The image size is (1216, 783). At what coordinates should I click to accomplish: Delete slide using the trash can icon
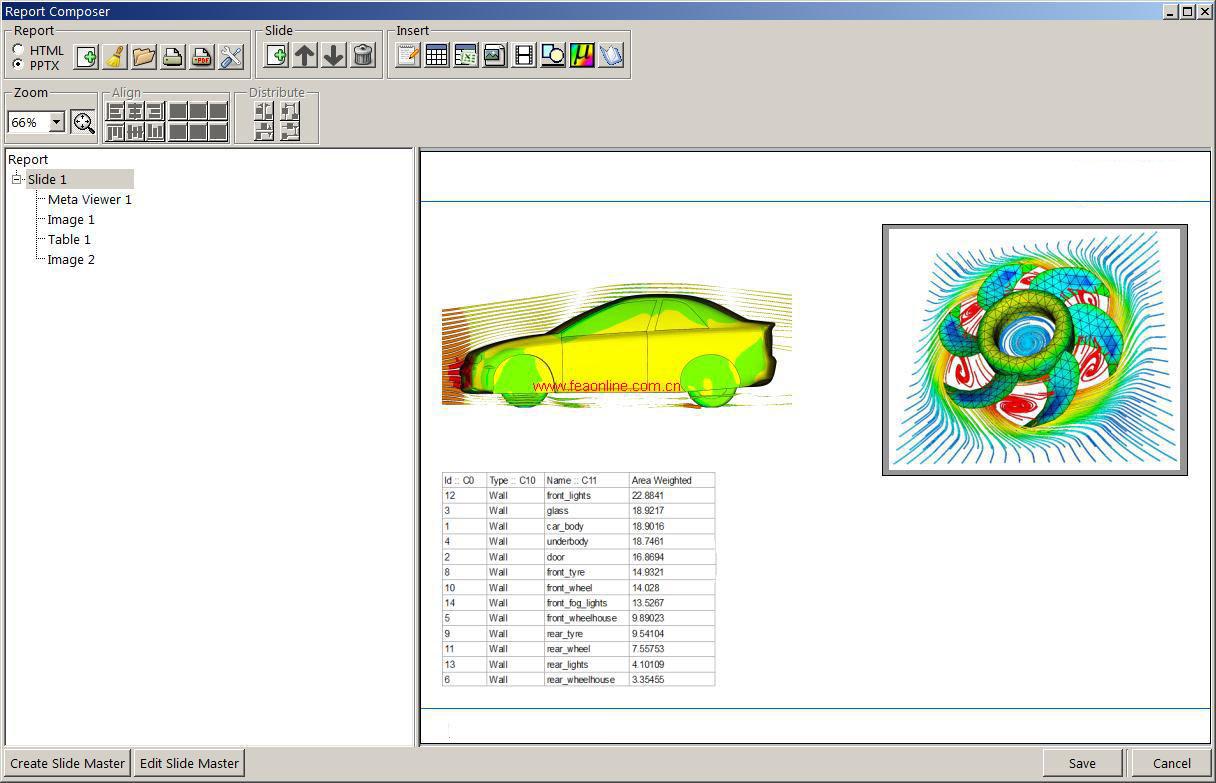pyautogui.click(x=363, y=56)
